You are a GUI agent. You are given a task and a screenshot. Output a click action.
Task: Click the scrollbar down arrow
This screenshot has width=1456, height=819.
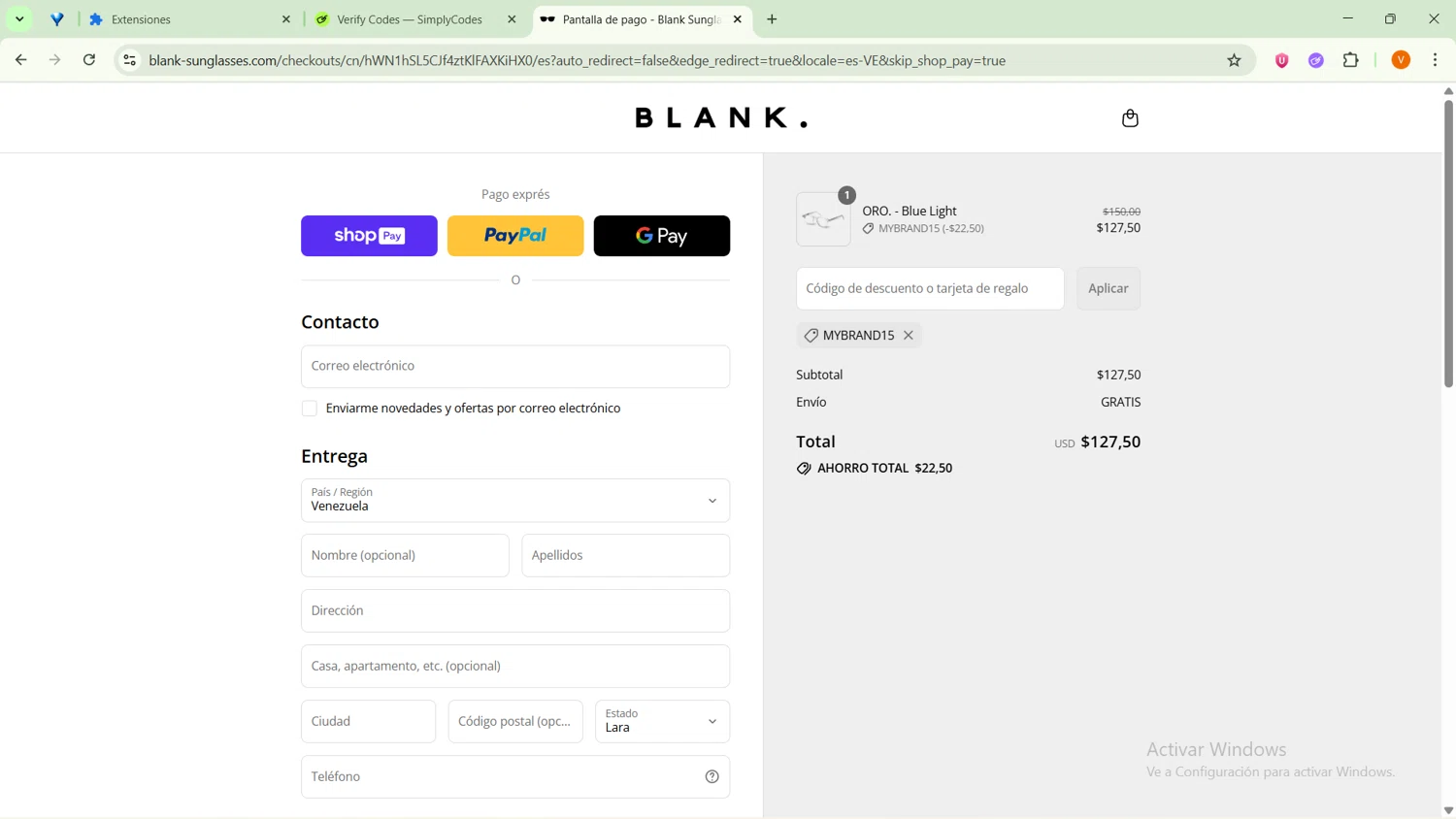point(1448,810)
